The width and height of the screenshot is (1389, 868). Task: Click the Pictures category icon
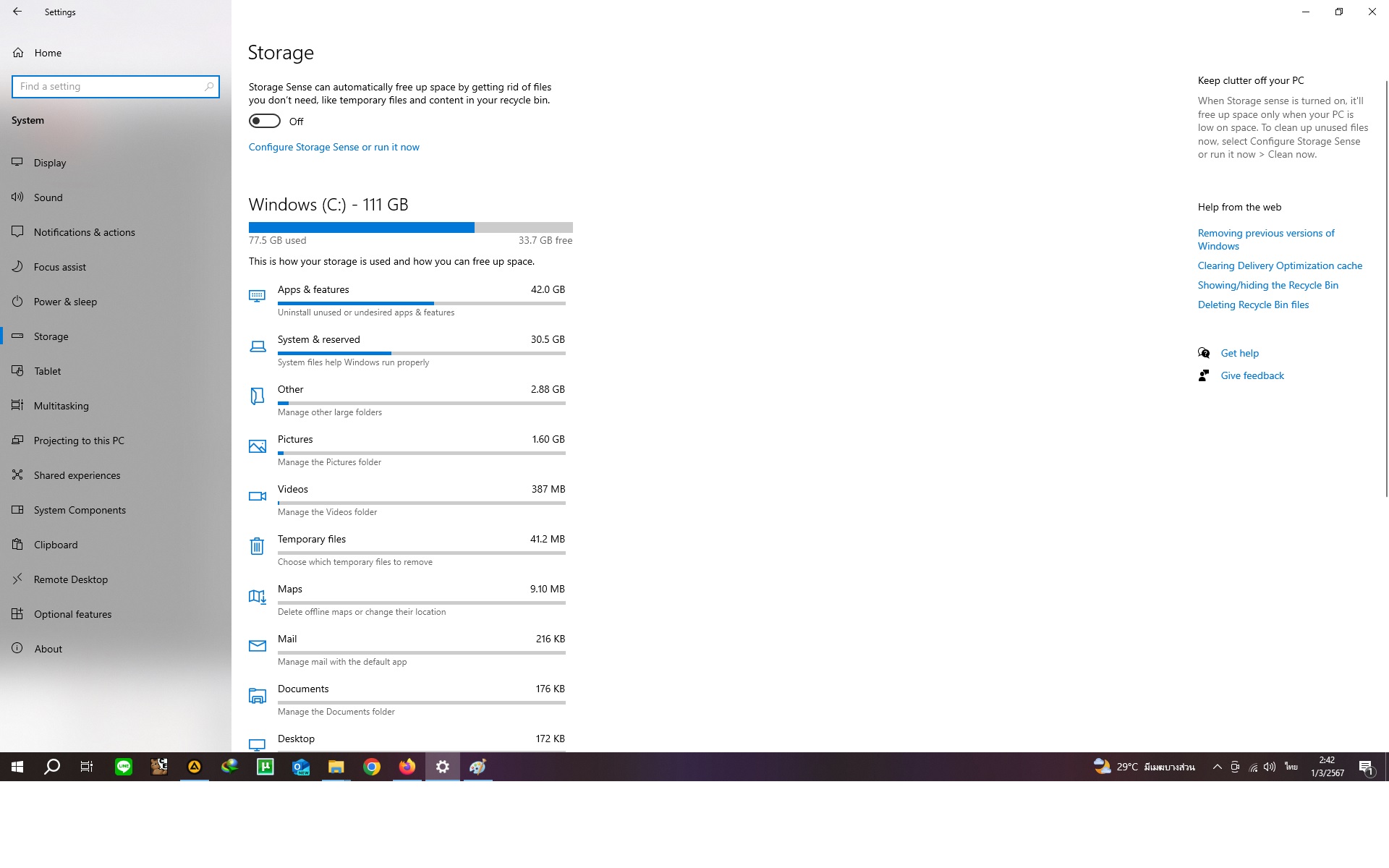257,446
